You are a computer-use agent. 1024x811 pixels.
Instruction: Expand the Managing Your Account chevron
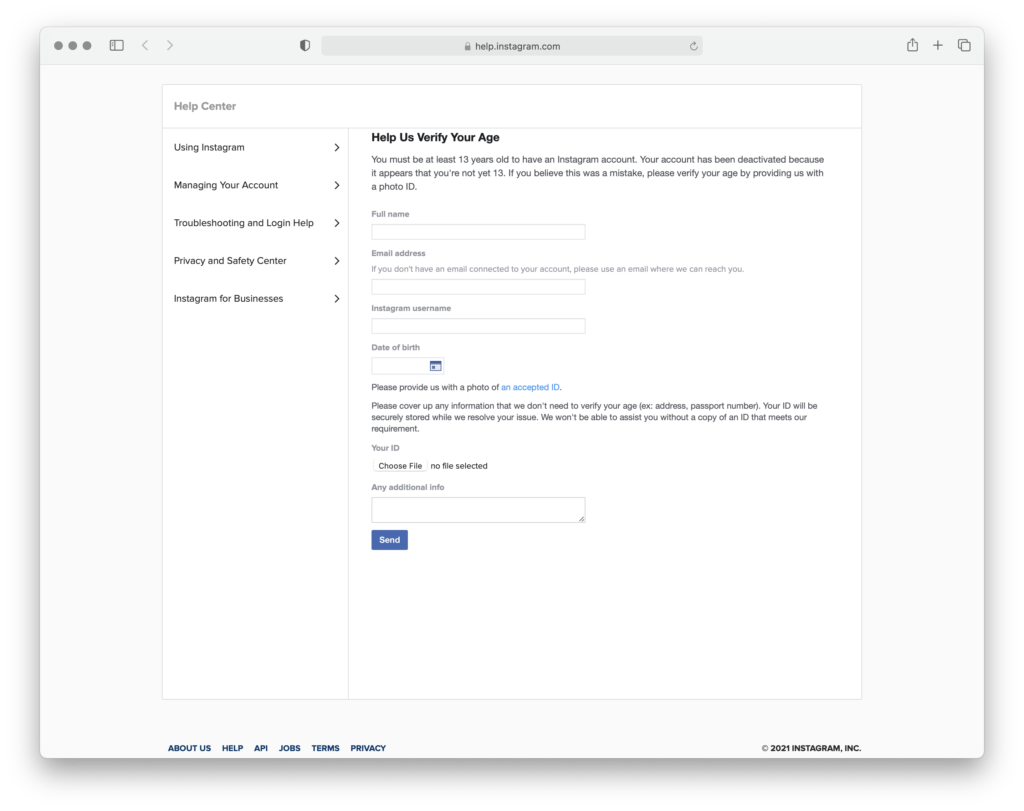[337, 185]
